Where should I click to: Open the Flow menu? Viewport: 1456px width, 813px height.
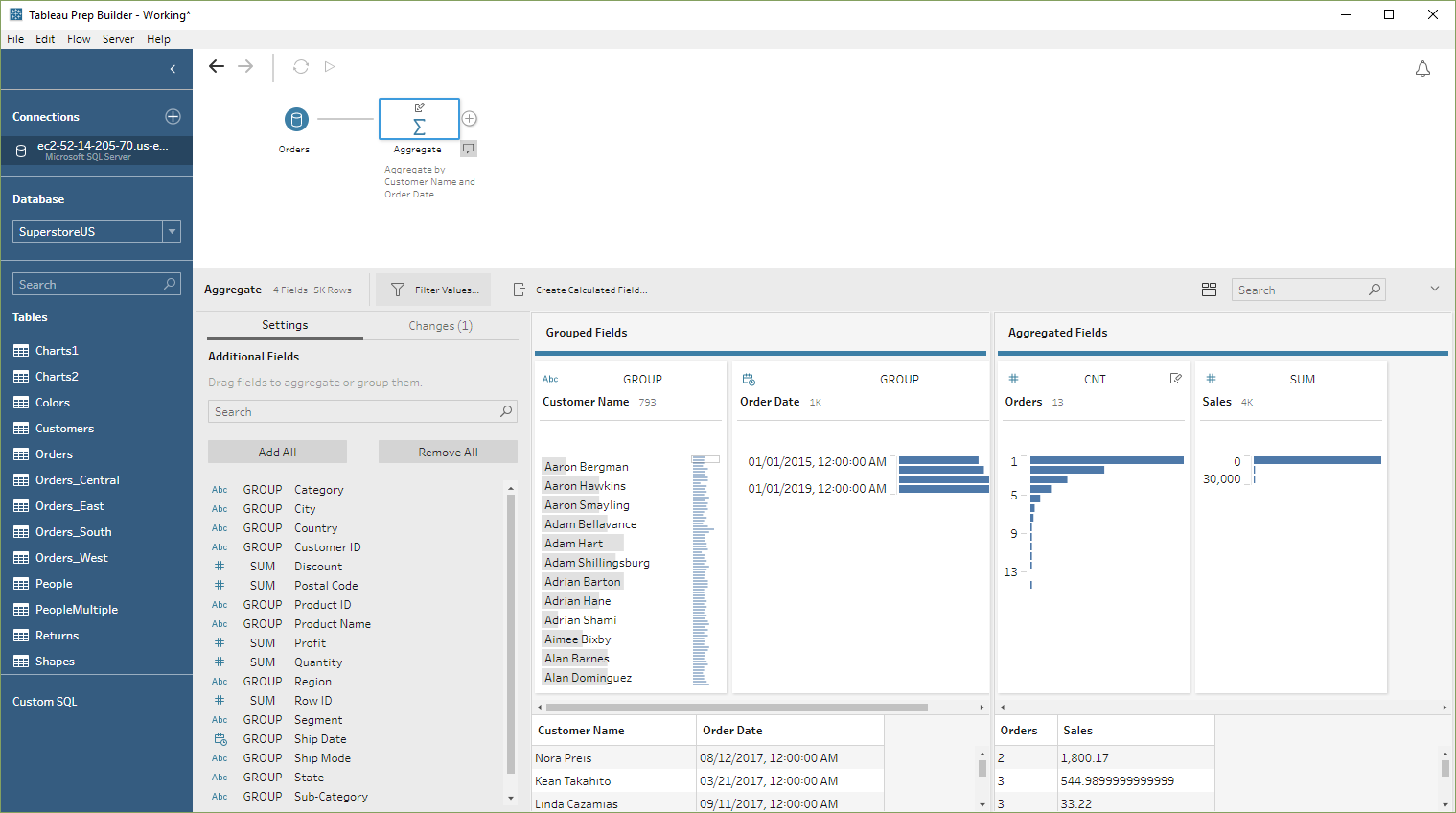tap(79, 39)
